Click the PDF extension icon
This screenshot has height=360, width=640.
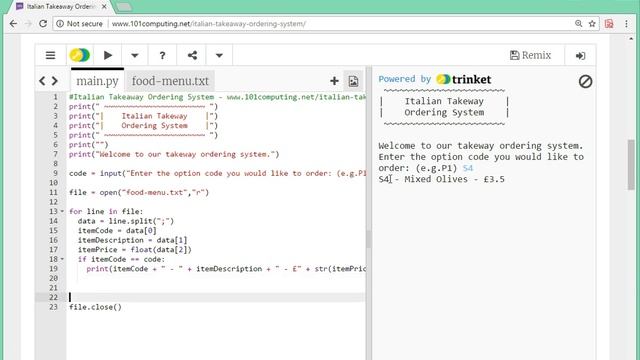click(x=609, y=24)
